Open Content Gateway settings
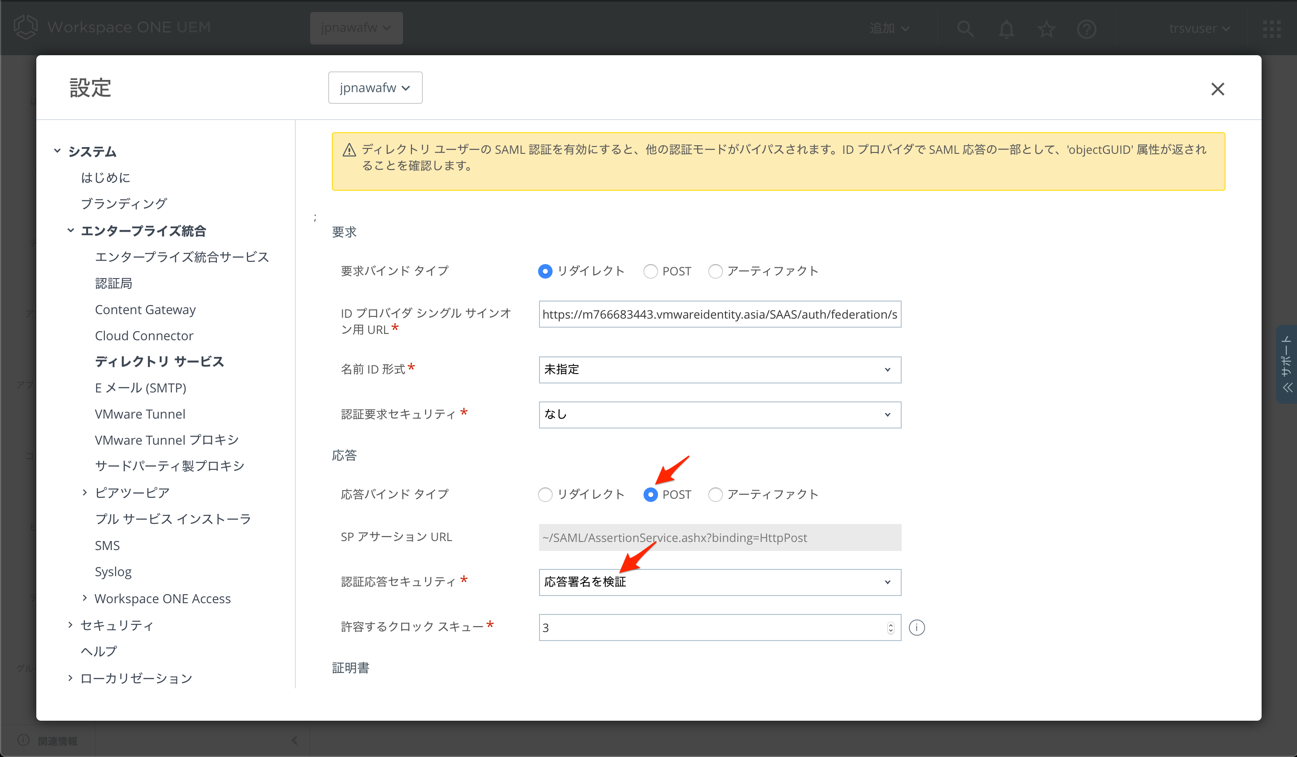 pyautogui.click(x=145, y=310)
